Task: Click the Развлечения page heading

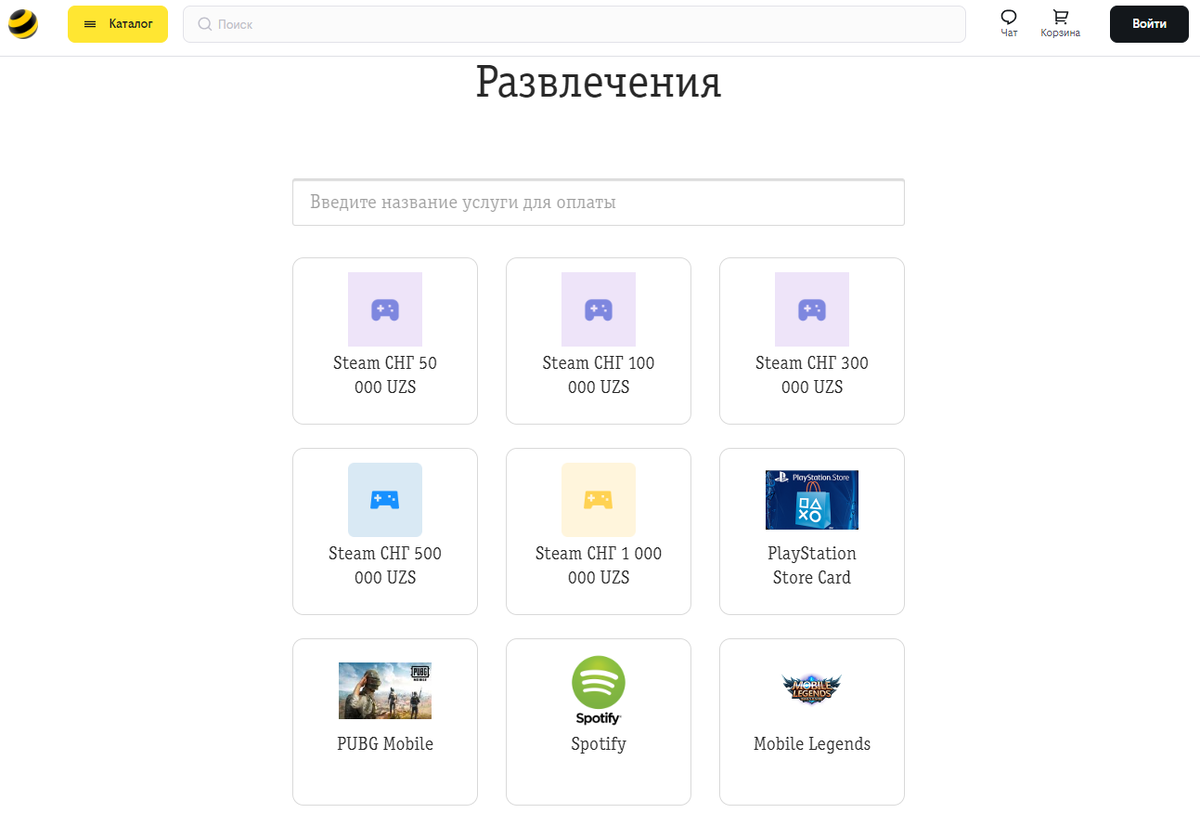Action: click(x=598, y=82)
